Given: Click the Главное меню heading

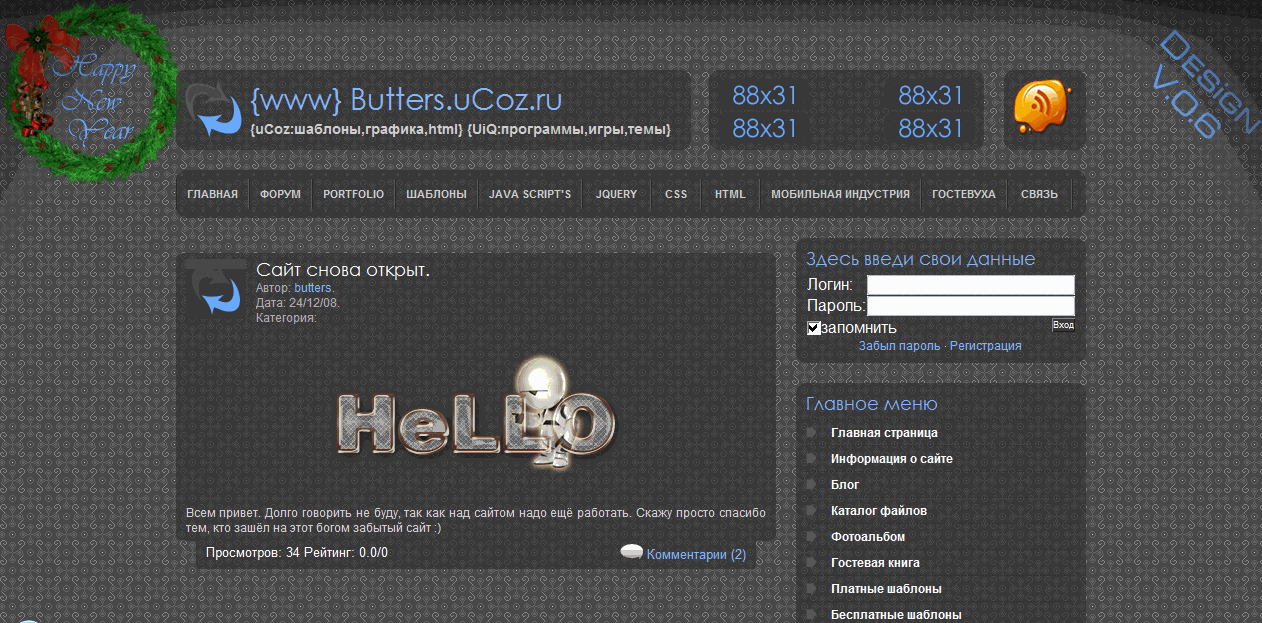Looking at the screenshot, I should pos(872,404).
